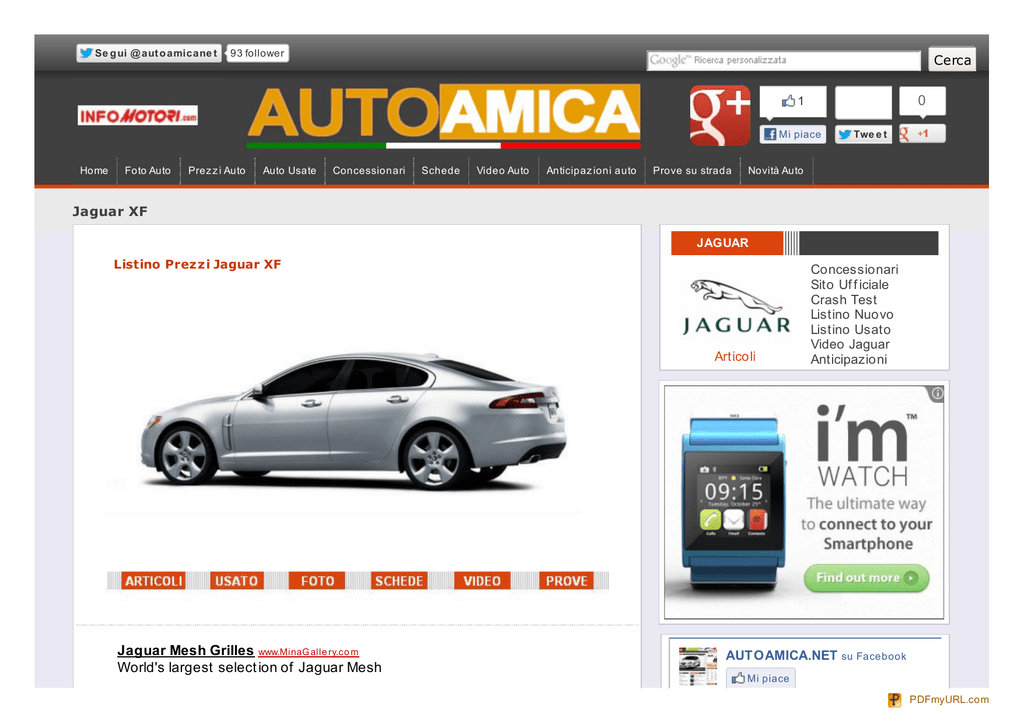
Task: Click the silver Jaguar XF car image
Action: click(353, 421)
